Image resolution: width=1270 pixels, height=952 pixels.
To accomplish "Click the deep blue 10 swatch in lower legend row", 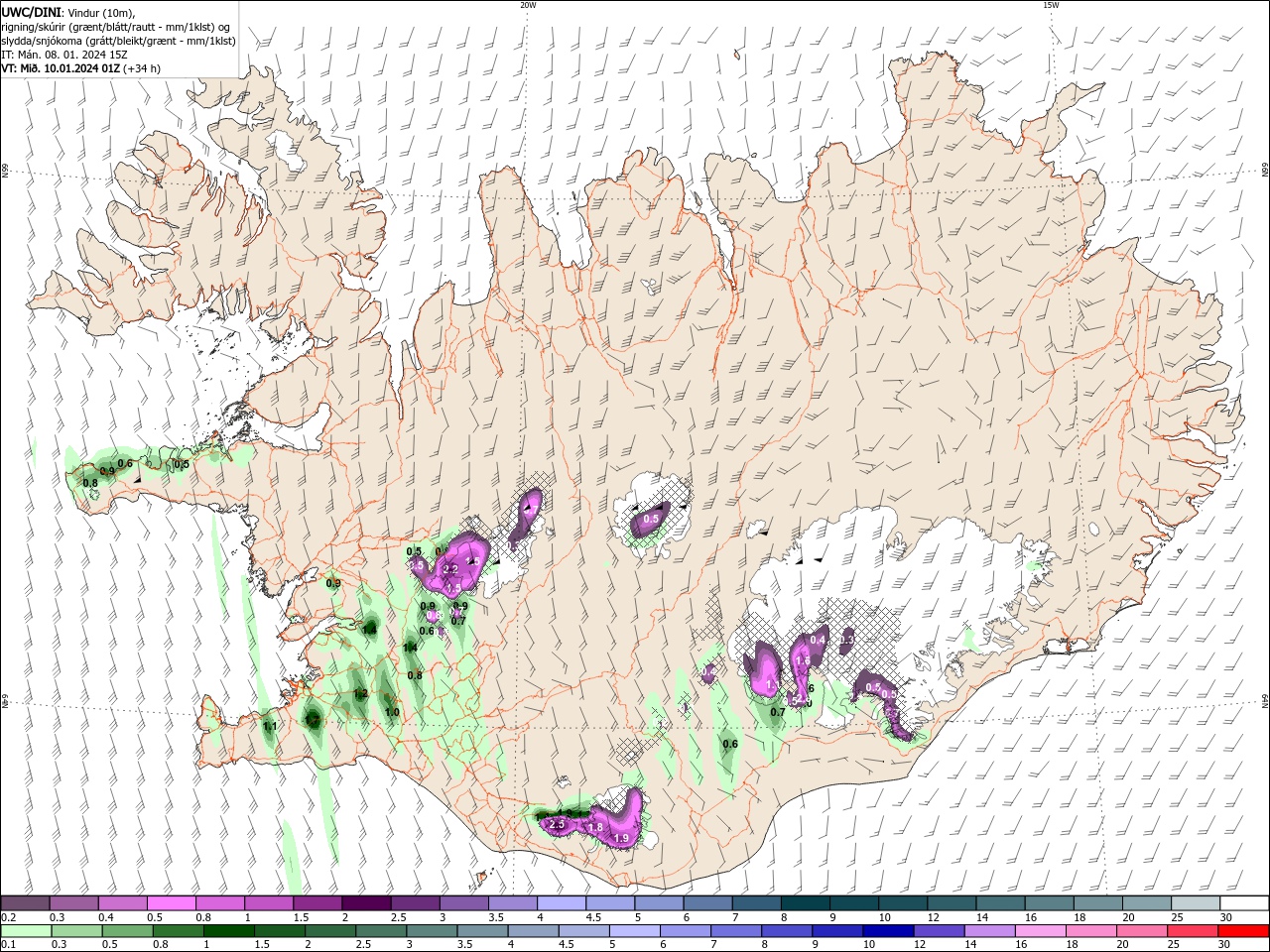I will tap(887, 931).
